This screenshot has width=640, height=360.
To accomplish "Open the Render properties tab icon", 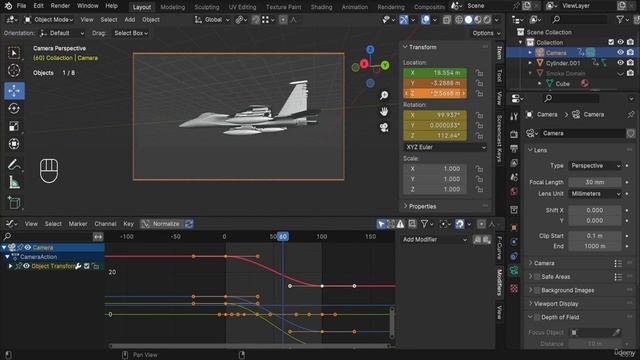I will pyautogui.click(x=514, y=134).
